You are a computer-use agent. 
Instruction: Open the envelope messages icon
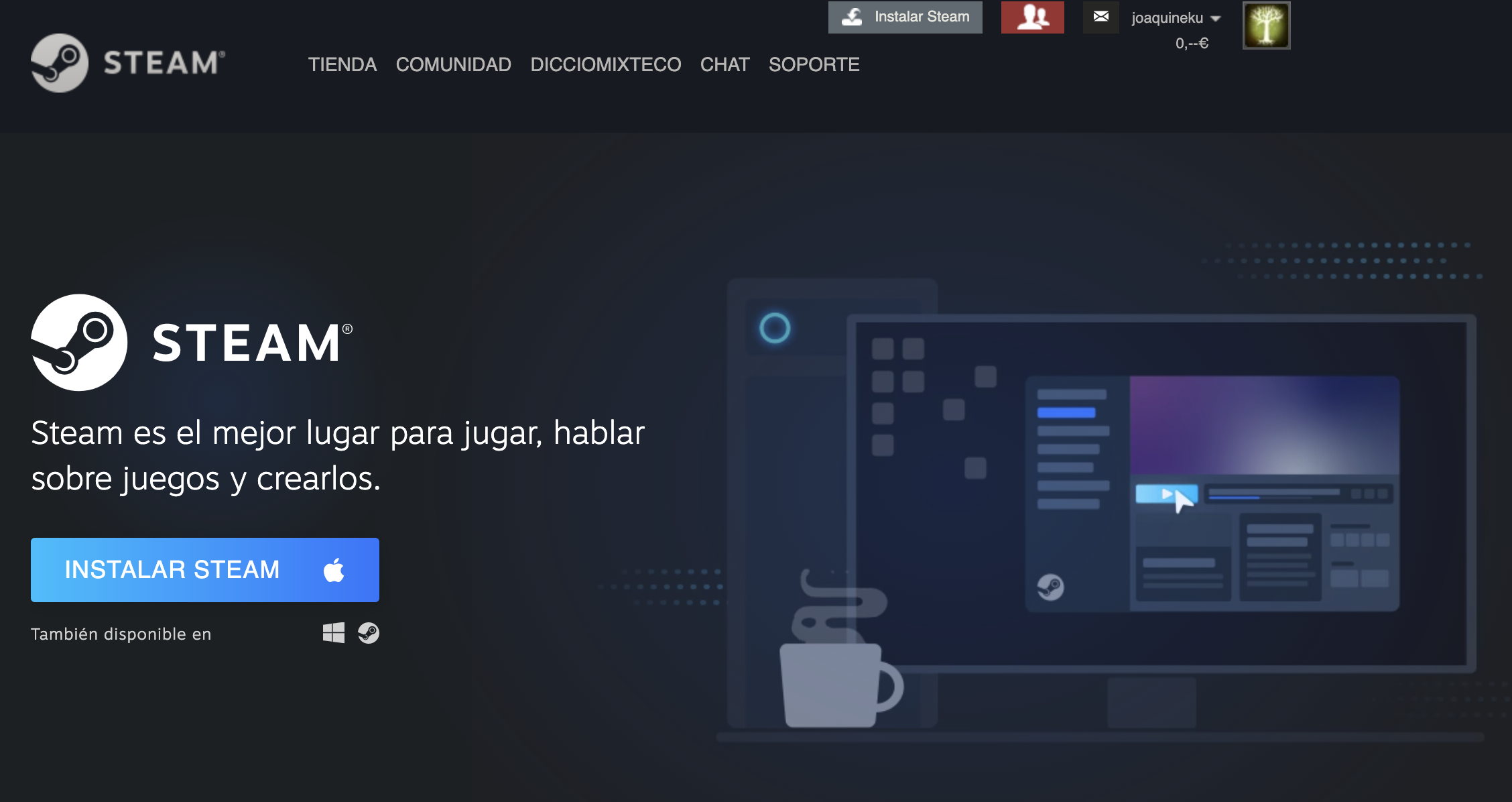(x=1101, y=17)
